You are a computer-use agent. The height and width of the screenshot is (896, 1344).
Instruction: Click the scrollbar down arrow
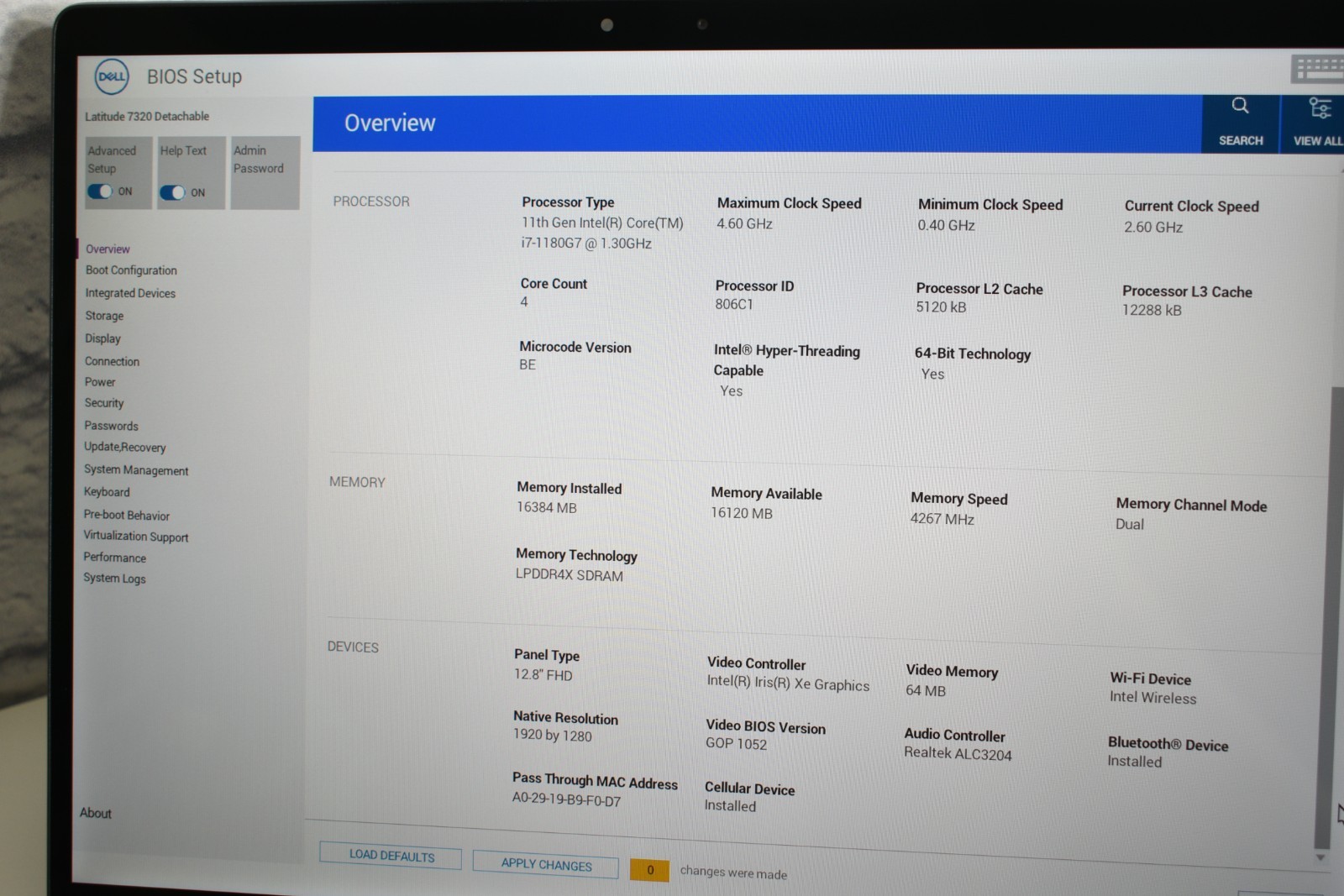click(x=1320, y=858)
